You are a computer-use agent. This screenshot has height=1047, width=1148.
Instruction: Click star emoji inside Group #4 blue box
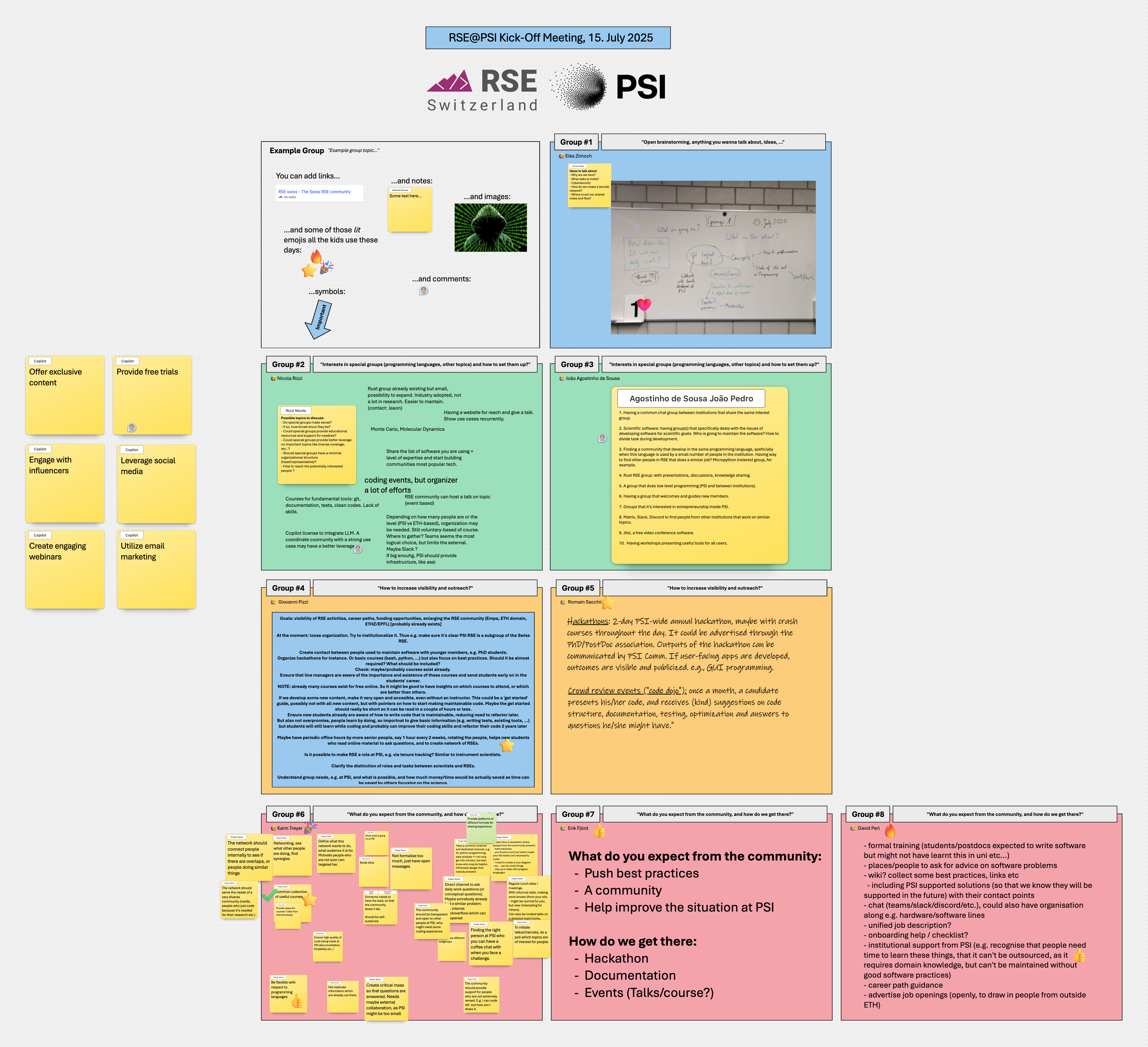[x=507, y=745]
